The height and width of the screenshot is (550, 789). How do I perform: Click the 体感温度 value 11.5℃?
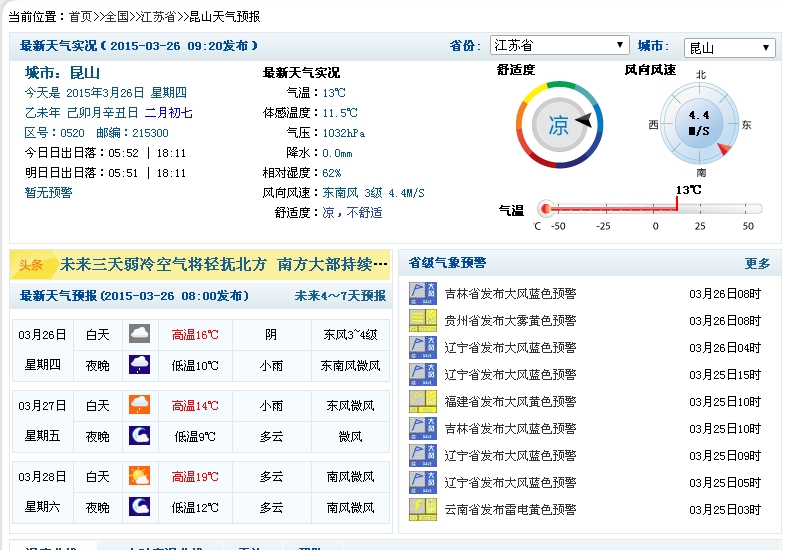click(340, 113)
